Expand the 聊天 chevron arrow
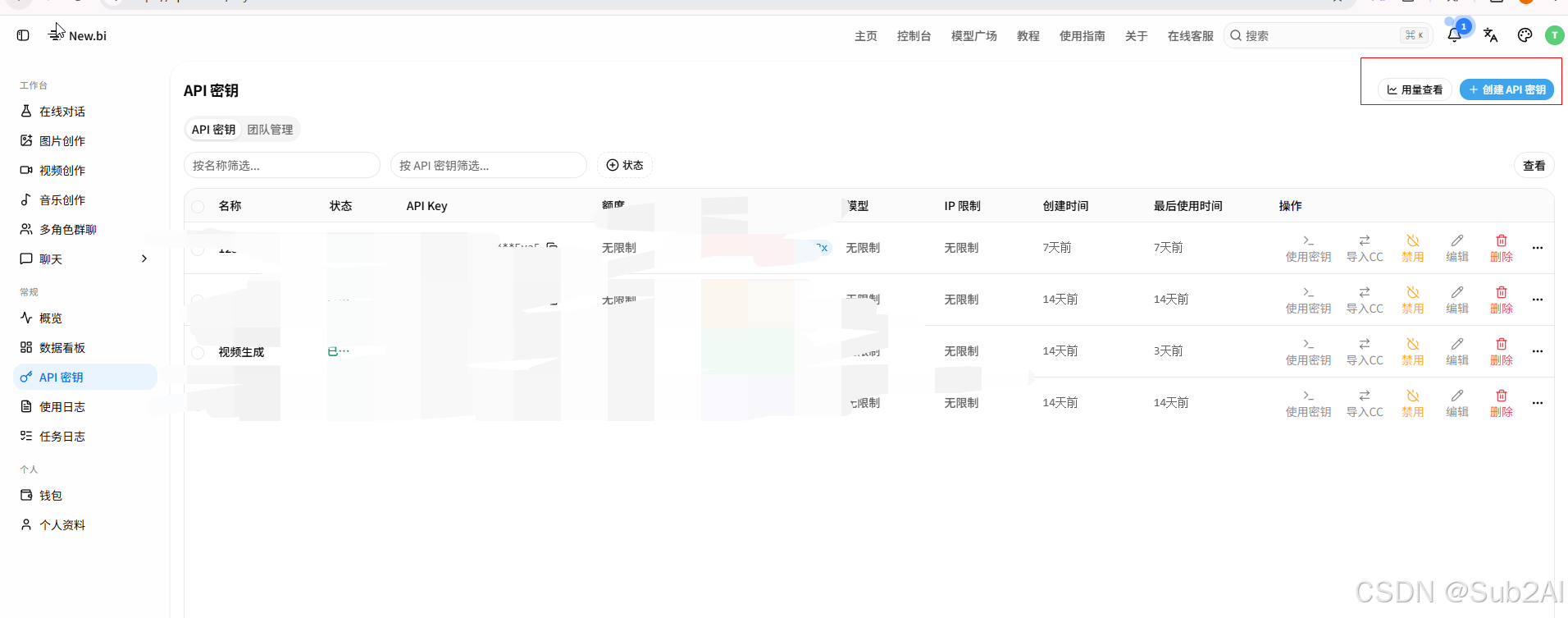Image resolution: width=1568 pixels, height=618 pixels. pos(144,259)
